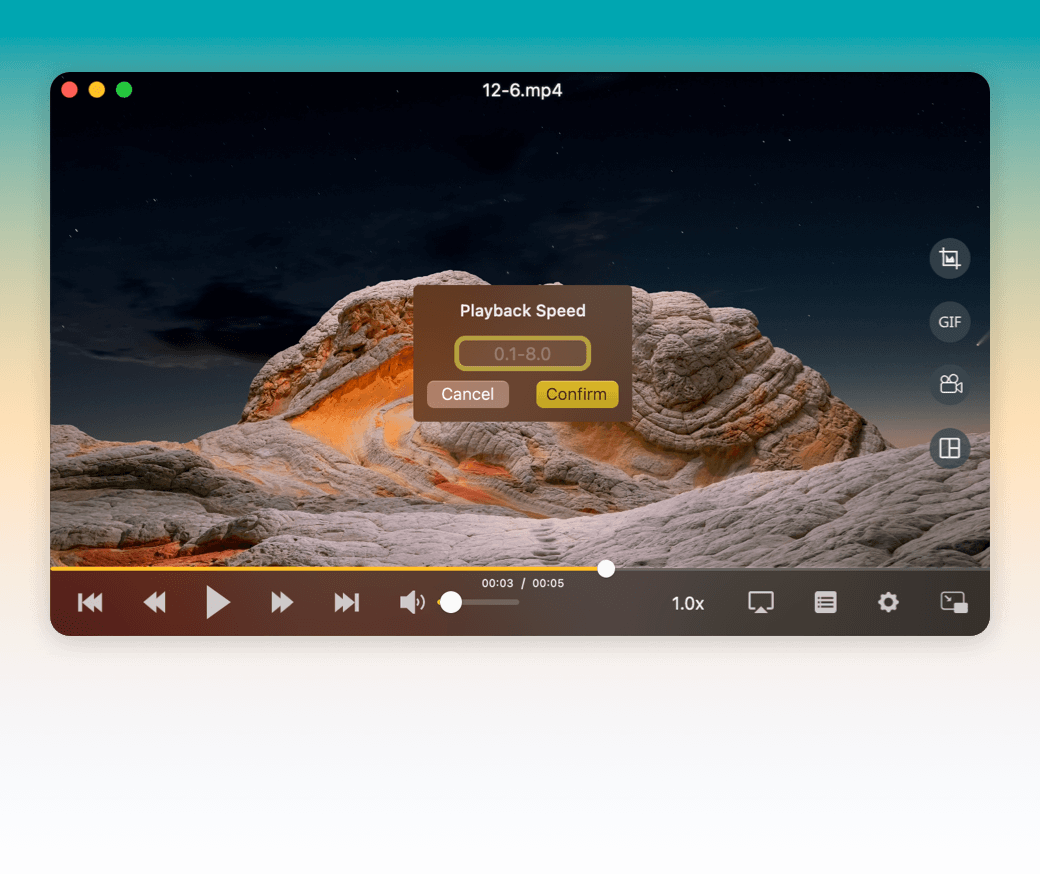Click the screenshot capture icon
This screenshot has width=1040, height=874.
click(949, 259)
